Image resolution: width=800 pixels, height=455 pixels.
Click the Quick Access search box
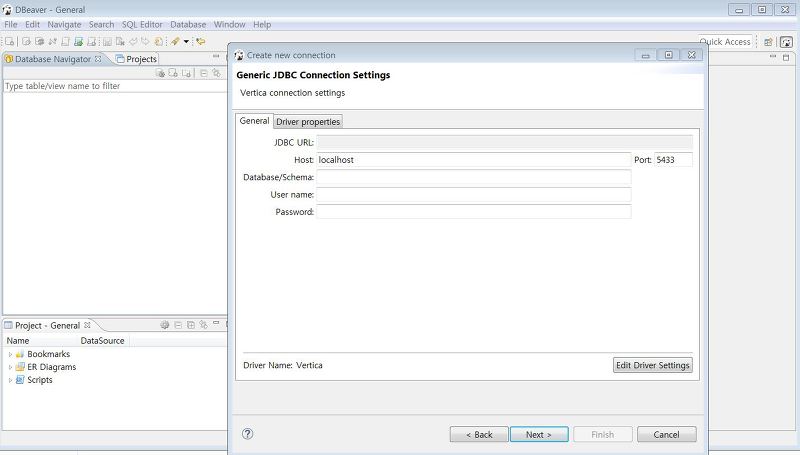(725, 42)
